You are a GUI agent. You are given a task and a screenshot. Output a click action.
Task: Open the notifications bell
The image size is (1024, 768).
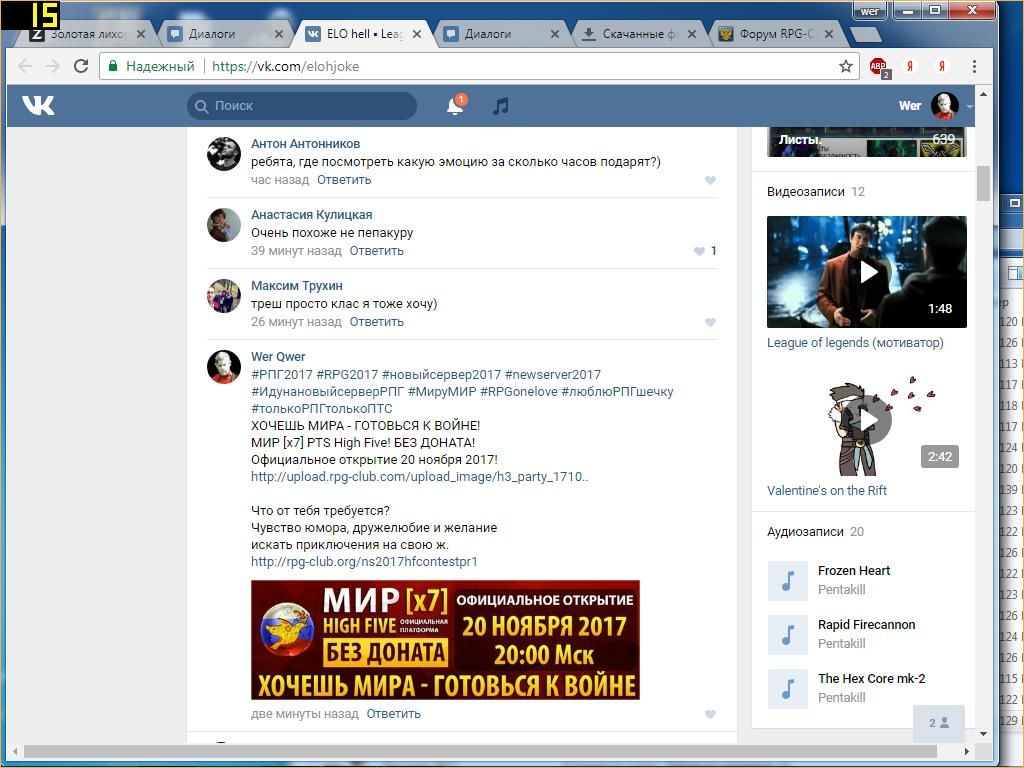(x=455, y=106)
